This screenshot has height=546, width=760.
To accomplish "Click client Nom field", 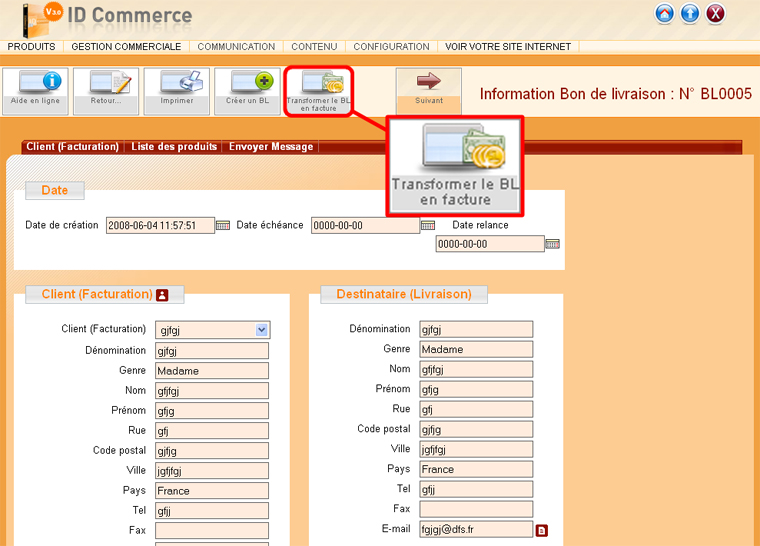I will [212, 390].
